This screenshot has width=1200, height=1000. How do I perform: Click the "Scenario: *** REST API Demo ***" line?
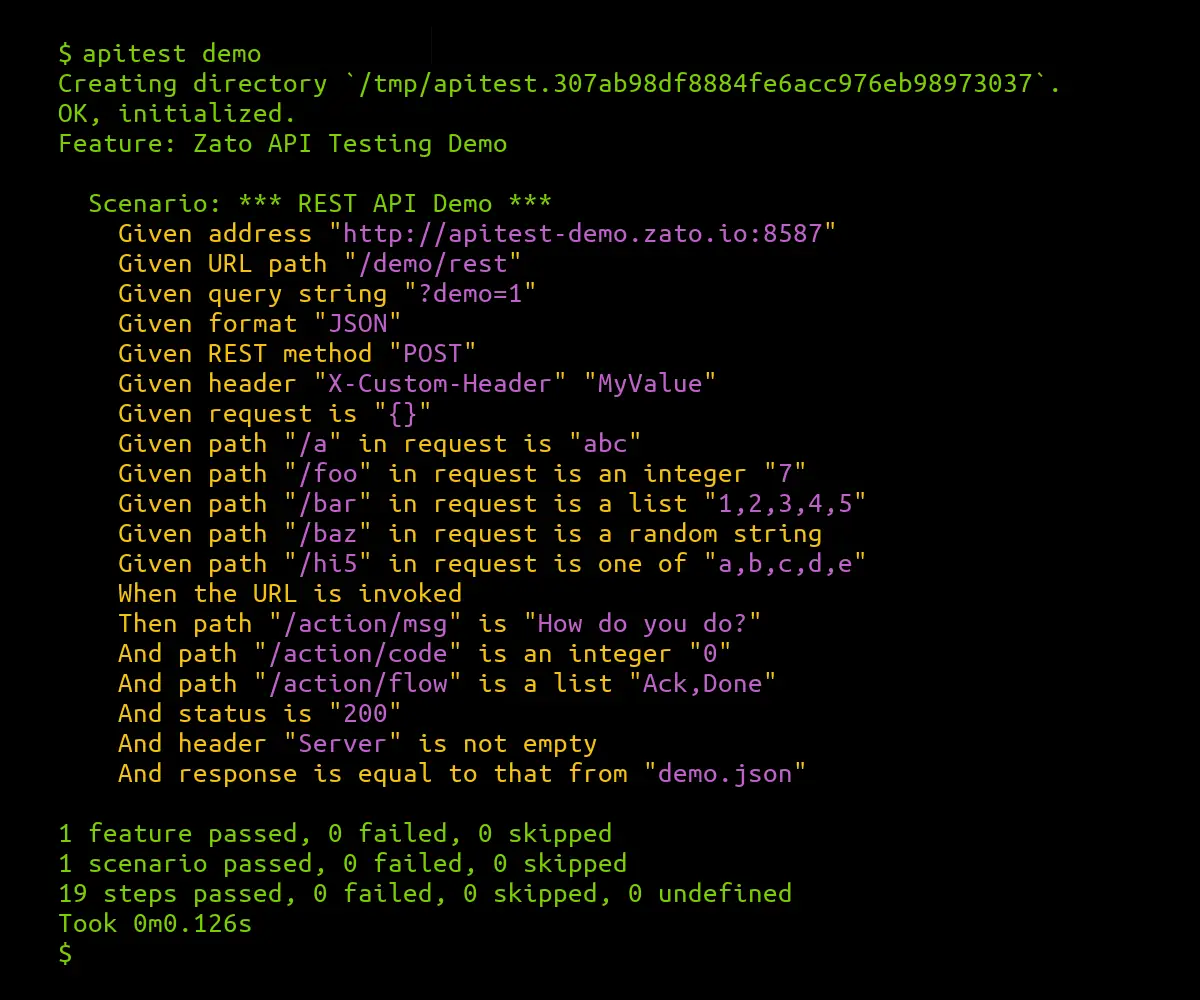click(x=320, y=204)
